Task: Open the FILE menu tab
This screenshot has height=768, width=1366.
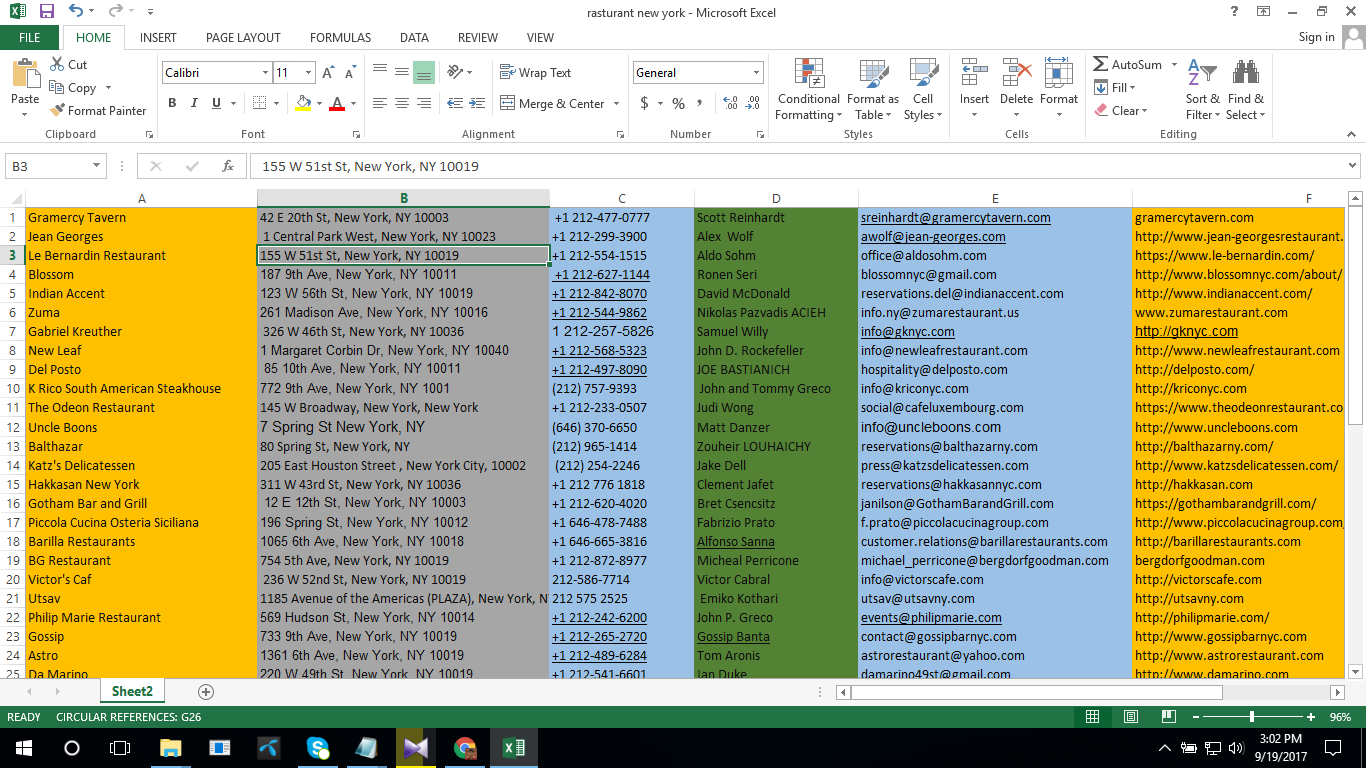Action: point(30,38)
